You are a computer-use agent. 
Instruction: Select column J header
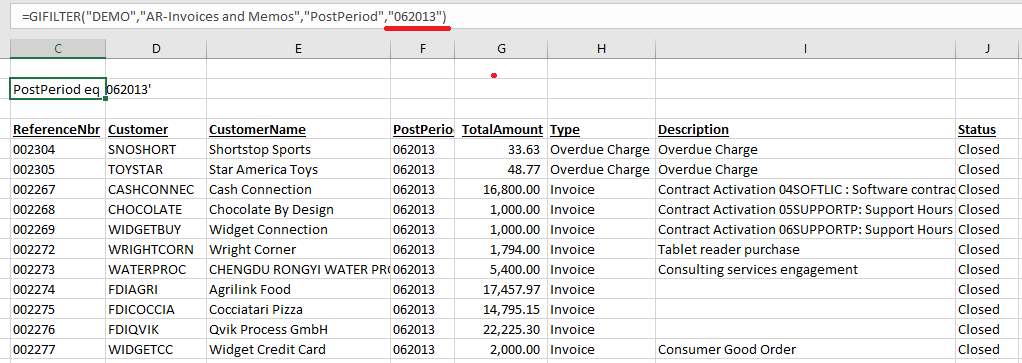(988, 48)
